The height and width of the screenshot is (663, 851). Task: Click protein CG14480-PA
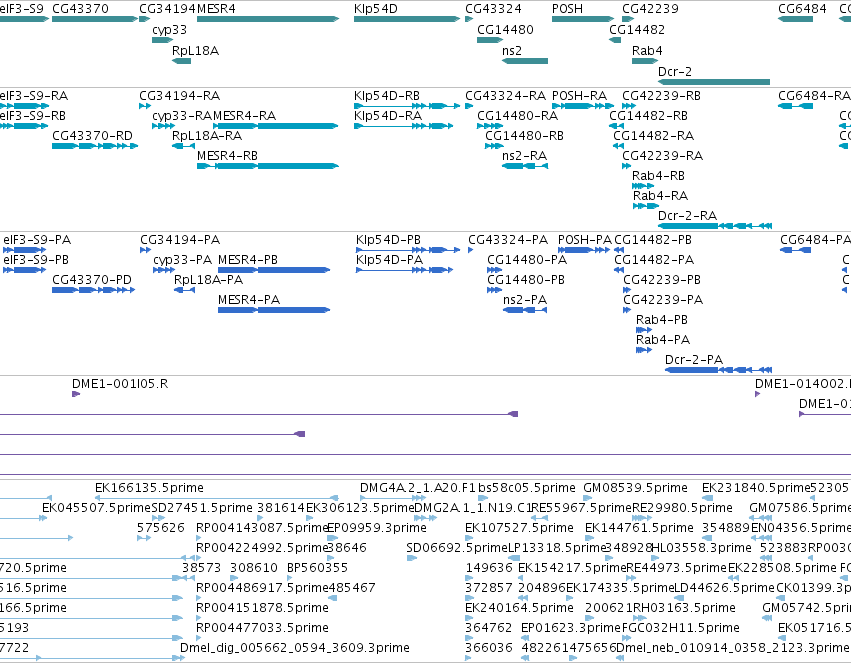(x=494, y=270)
